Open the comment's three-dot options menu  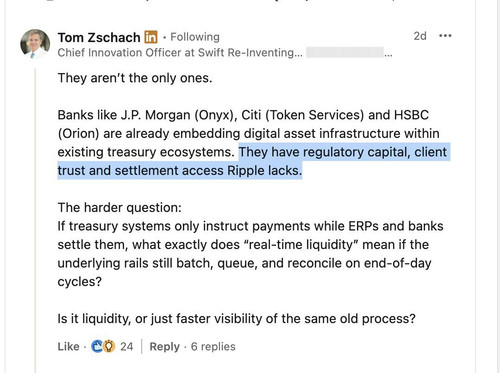445,36
